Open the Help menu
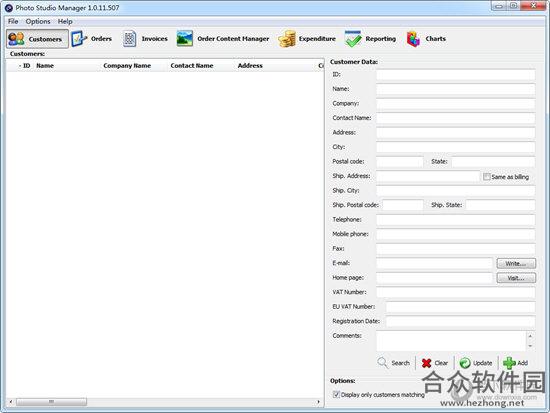The height and width of the screenshot is (413, 550). pos(65,21)
